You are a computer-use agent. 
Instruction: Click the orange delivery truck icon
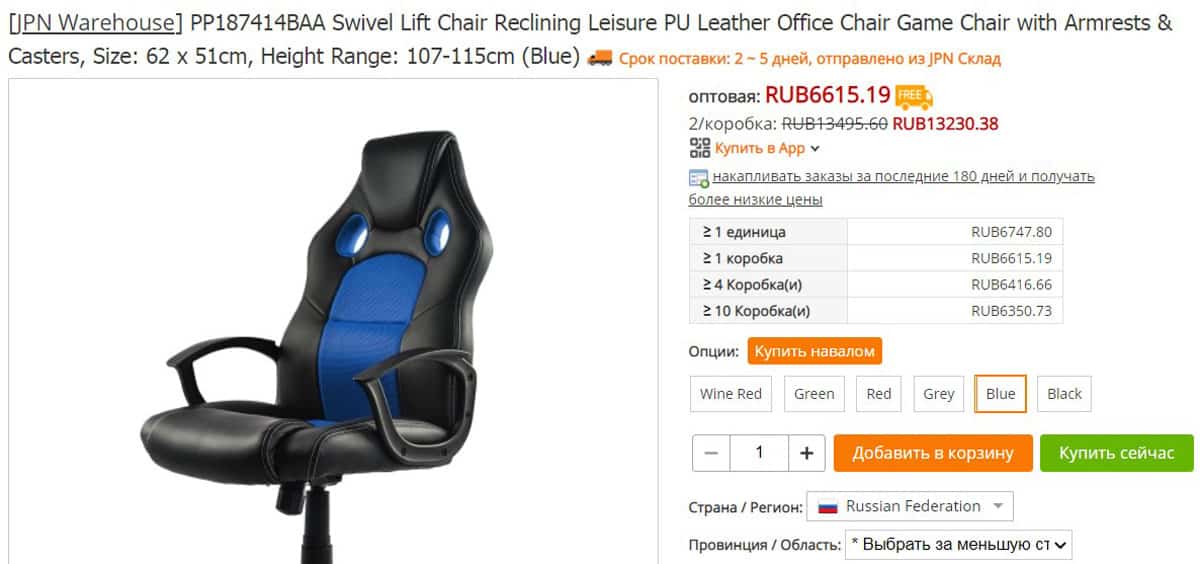tap(600, 58)
